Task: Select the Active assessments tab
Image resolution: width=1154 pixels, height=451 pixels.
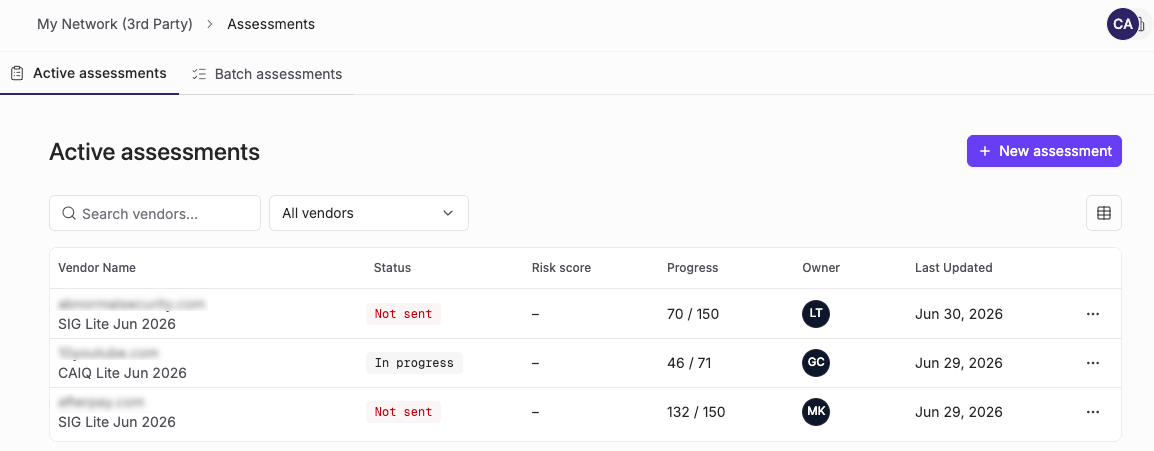Action: pos(89,74)
